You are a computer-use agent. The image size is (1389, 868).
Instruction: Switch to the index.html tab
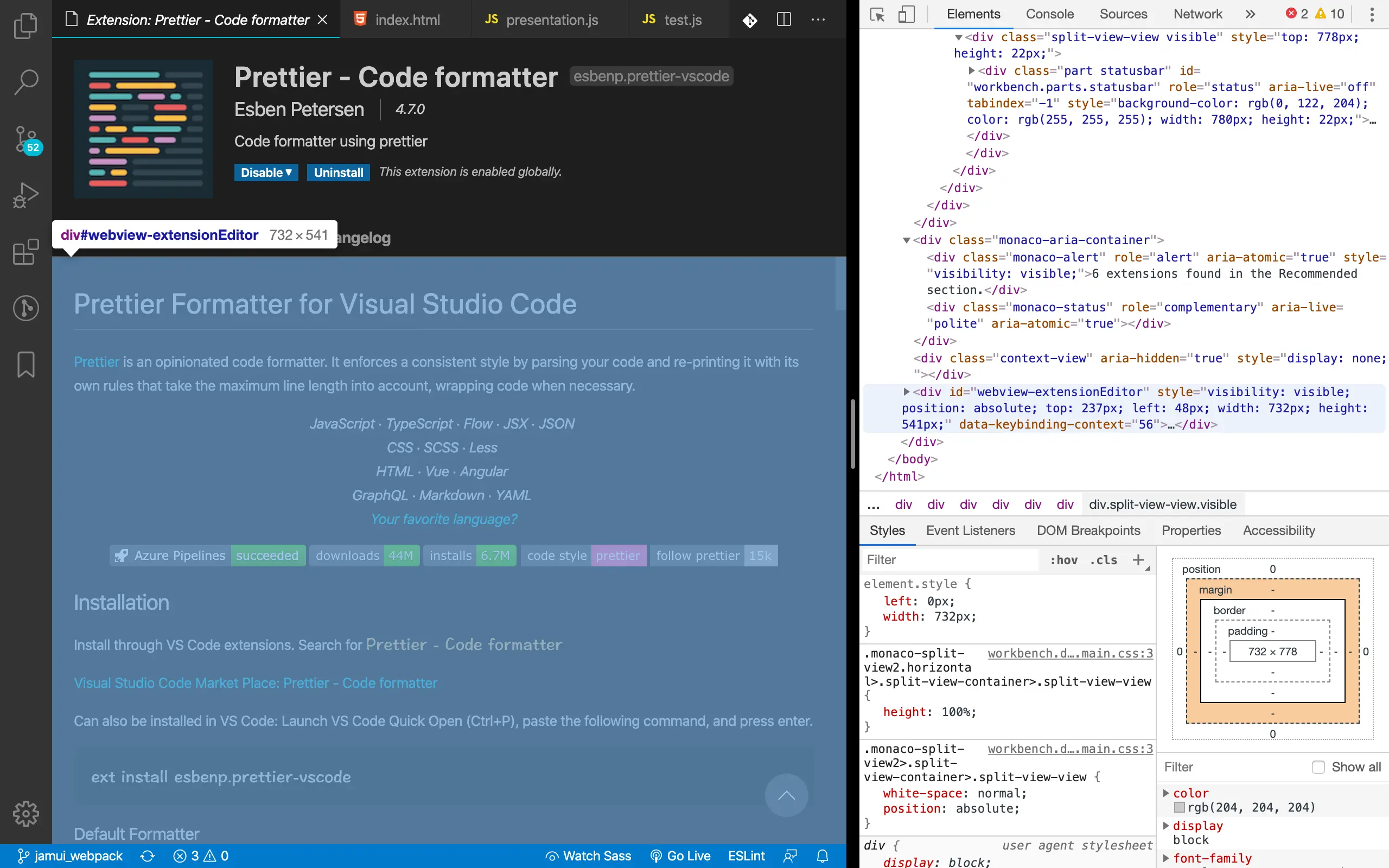pos(406,20)
